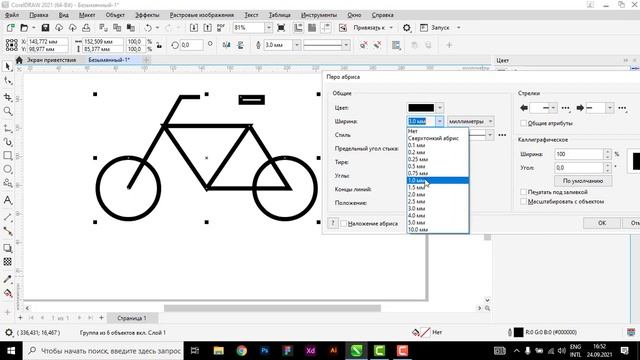The height and width of the screenshot is (360, 640).
Task: Select the Ellipse tool
Action: [7, 169]
